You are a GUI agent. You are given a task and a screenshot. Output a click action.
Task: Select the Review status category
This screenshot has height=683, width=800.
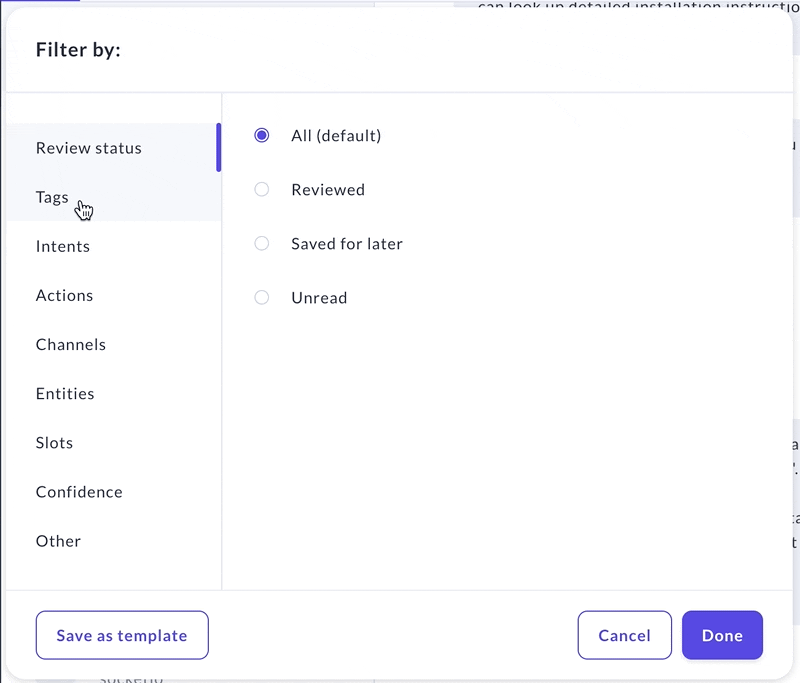click(88, 147)
